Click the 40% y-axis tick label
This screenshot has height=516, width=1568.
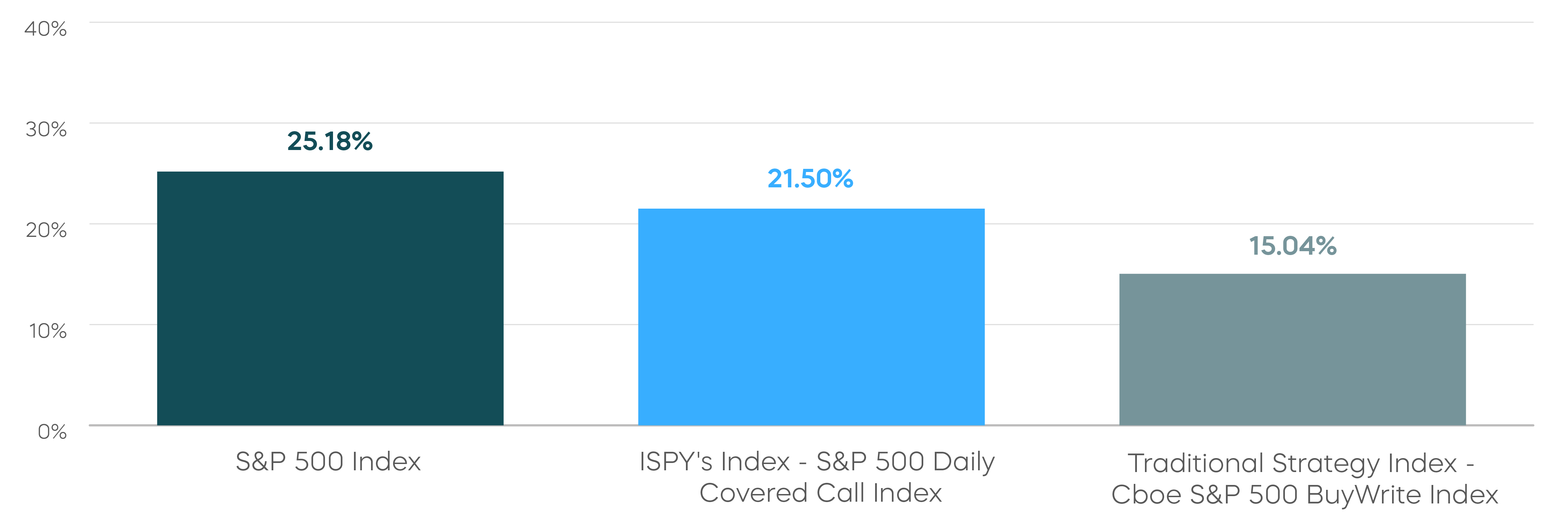[x=46, y=29]
